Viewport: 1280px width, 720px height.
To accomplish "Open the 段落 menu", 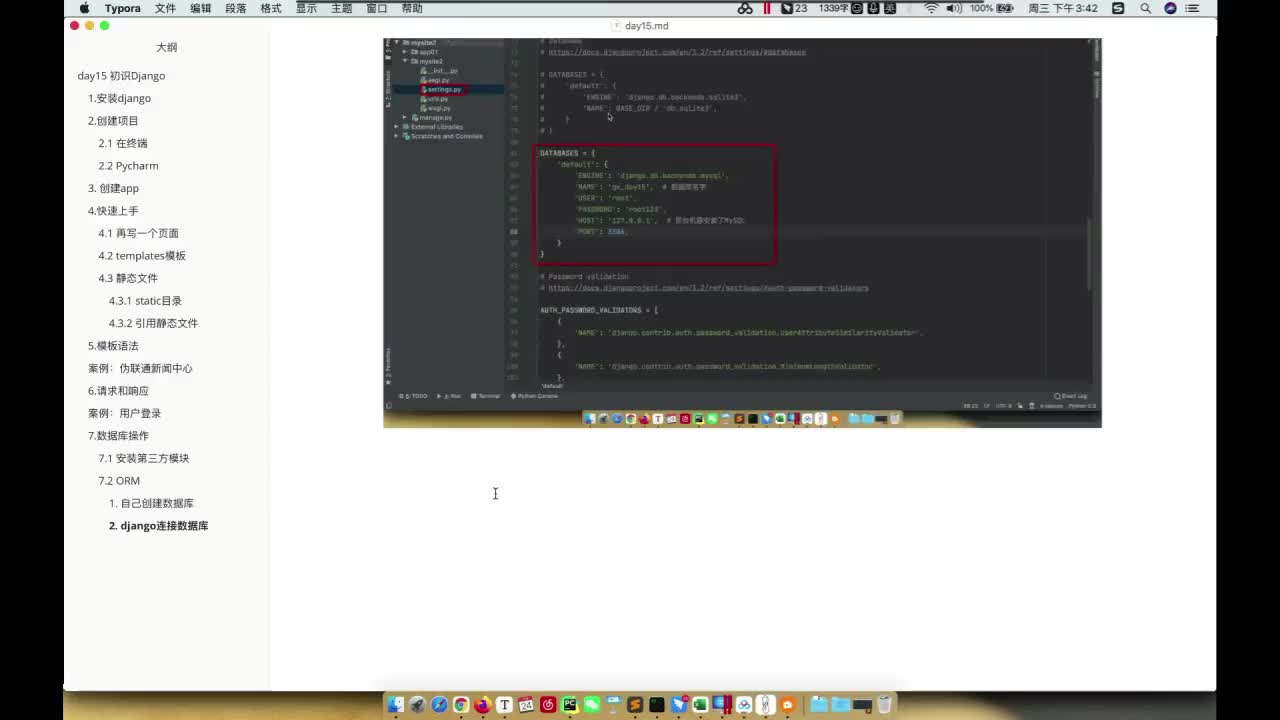I will pyautogui.click(x=235, y=8).
